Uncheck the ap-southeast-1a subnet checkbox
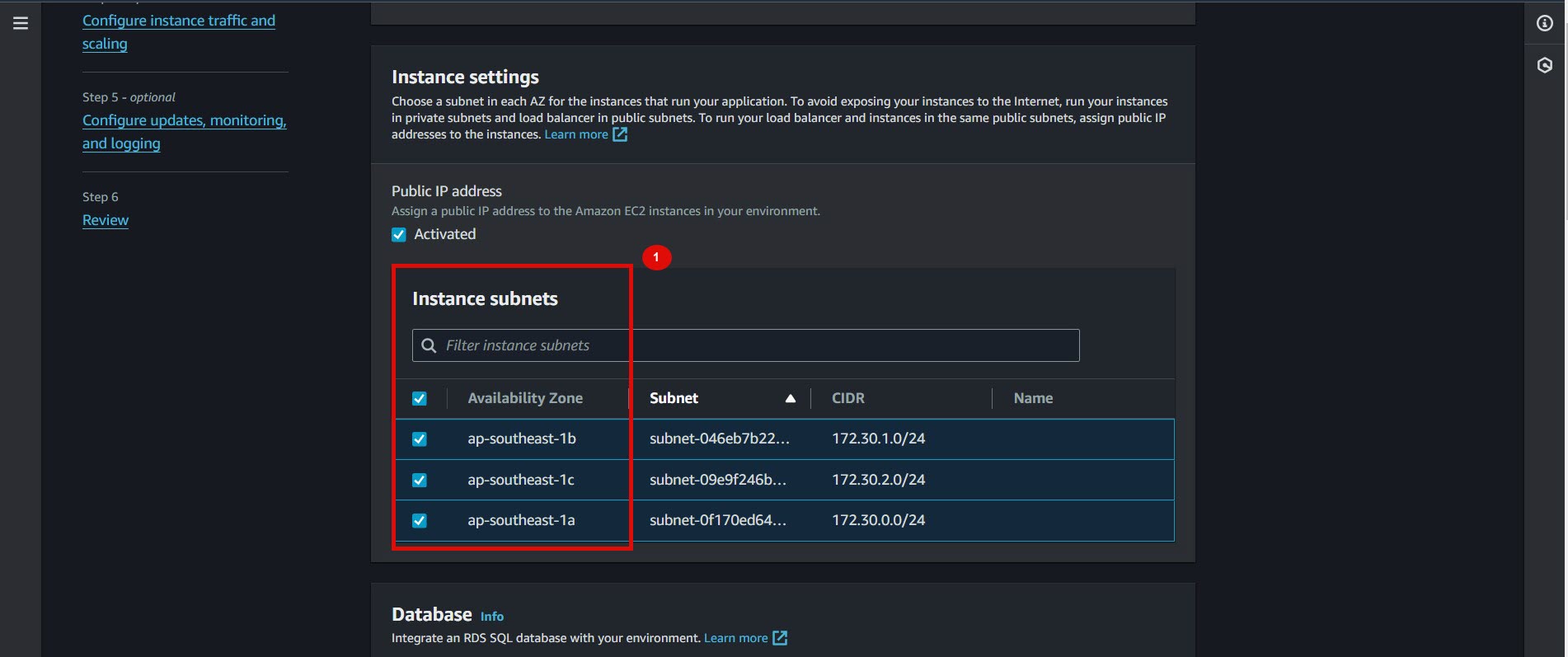This screenshot has height=657, width=1568. point(420,521)
